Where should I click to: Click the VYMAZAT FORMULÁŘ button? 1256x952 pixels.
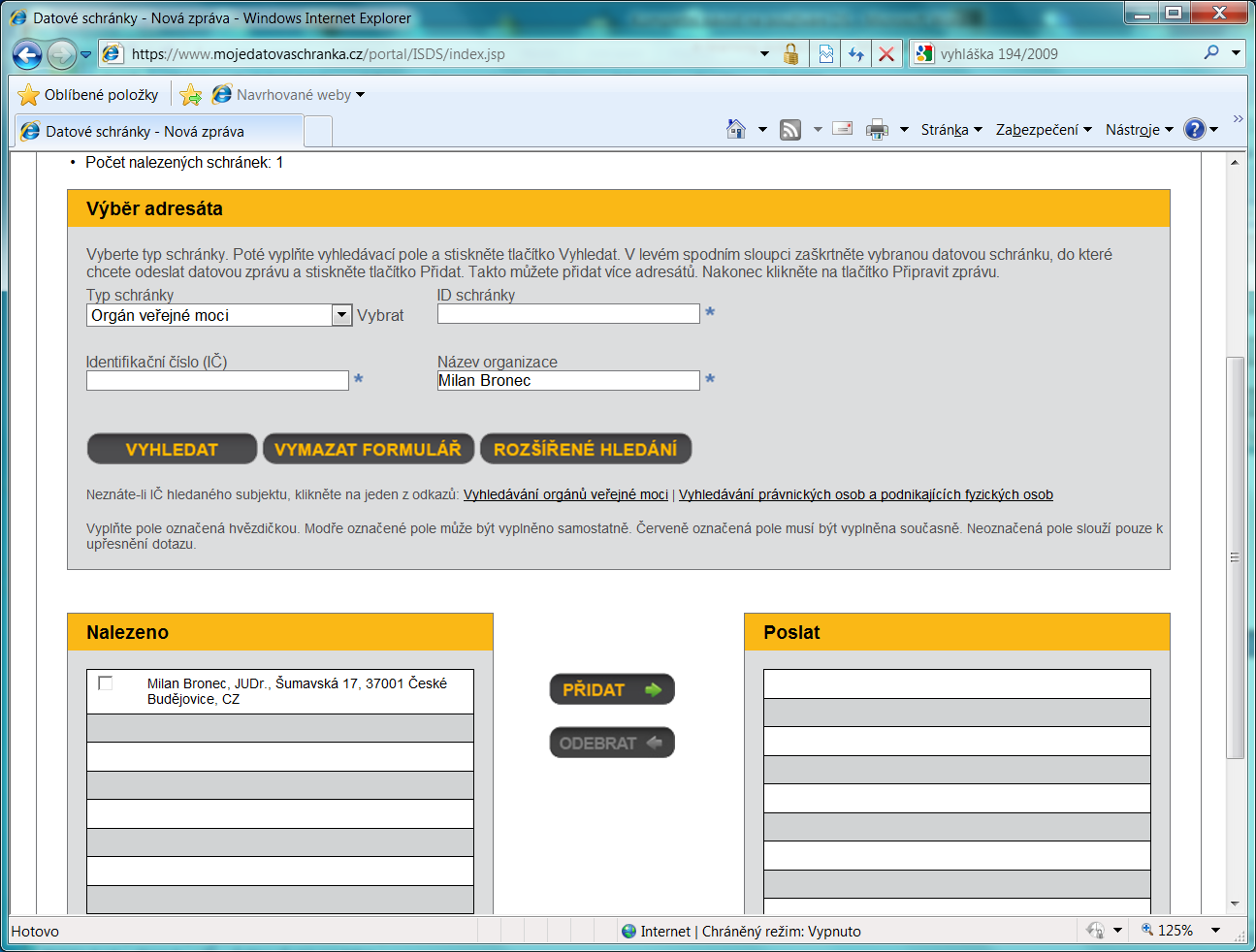pyautogui.click(x=368, y=449)
